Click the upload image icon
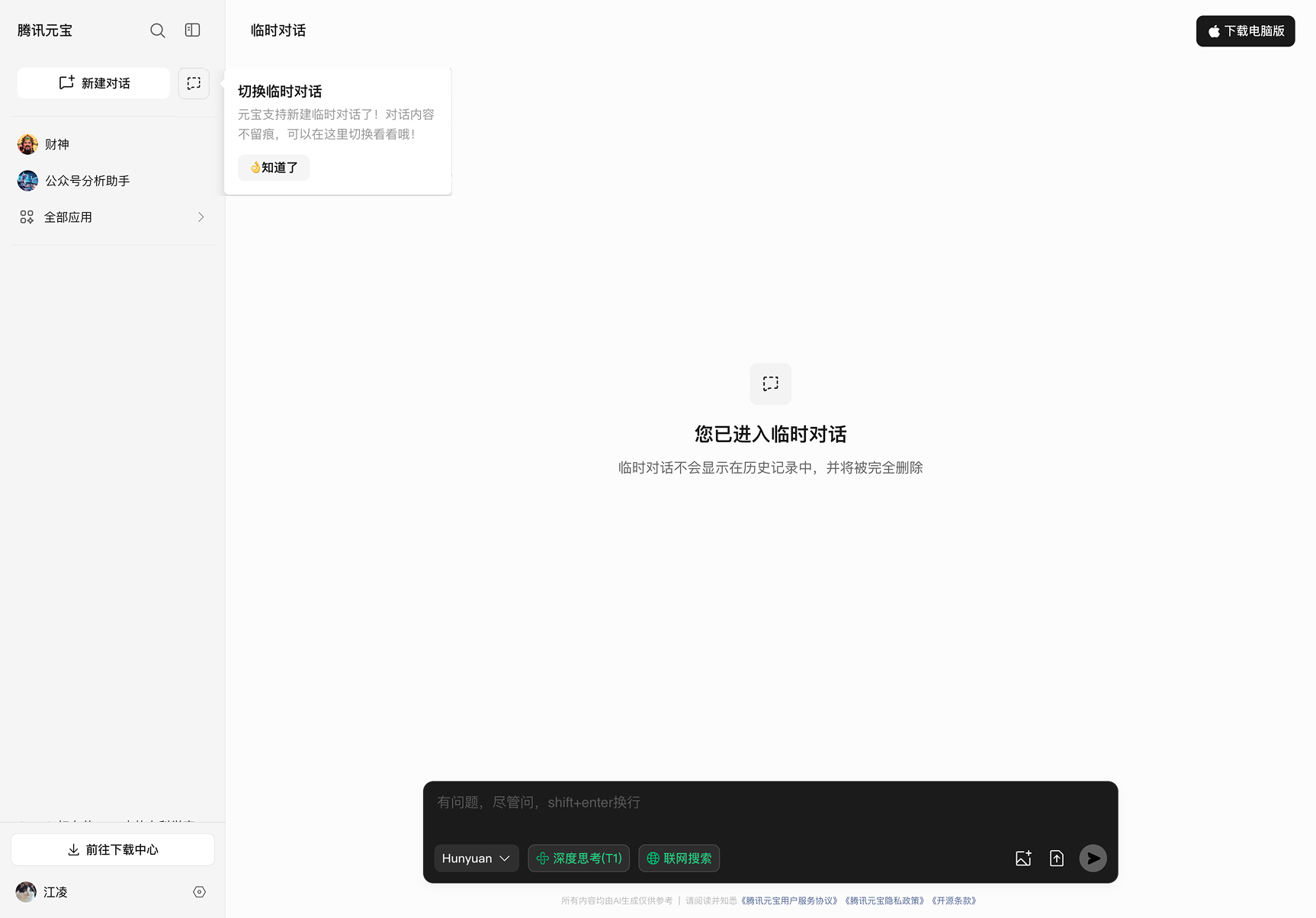Screen dimensions: 1316x918 (x=1023, y=859)
